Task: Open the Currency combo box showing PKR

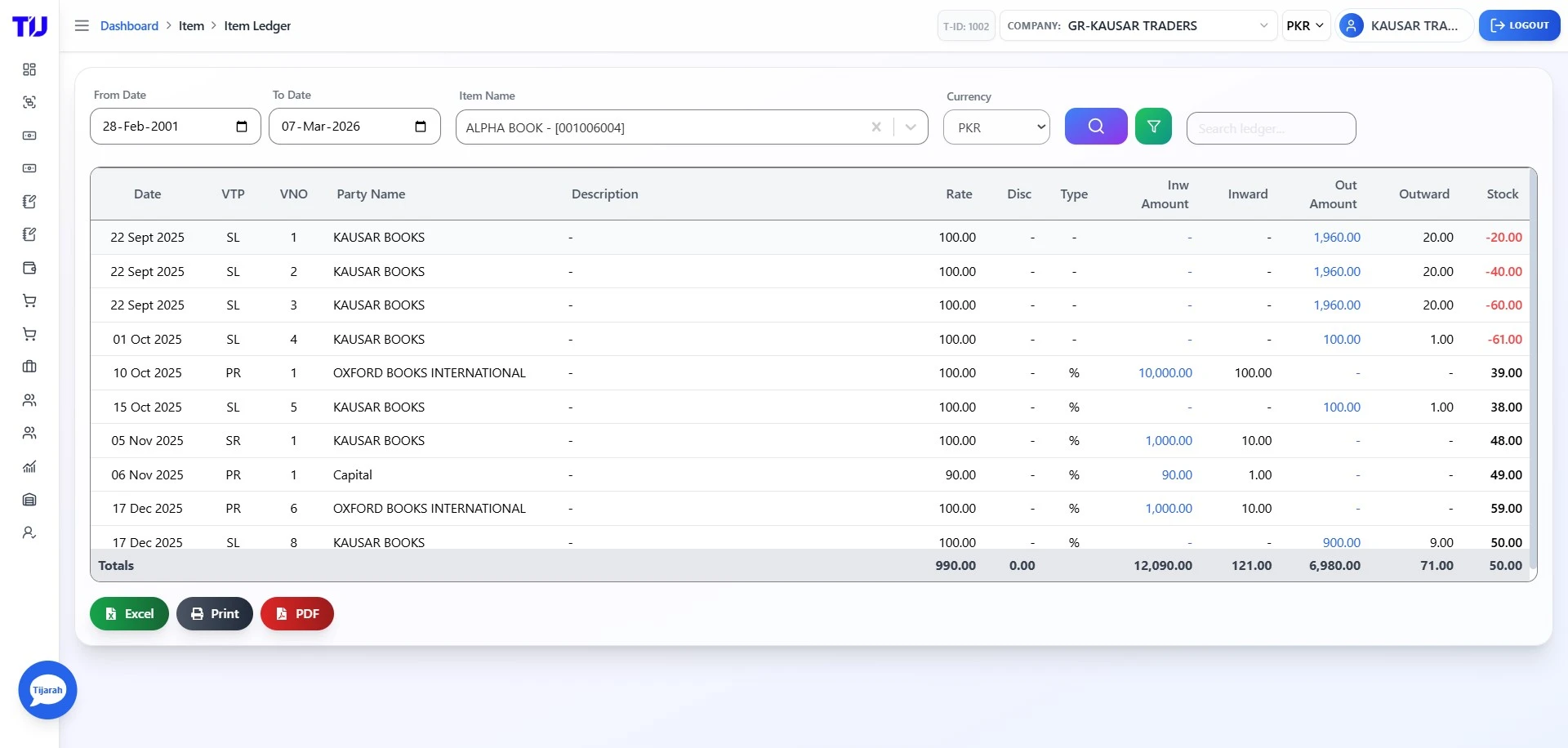Action: [996, 127]
